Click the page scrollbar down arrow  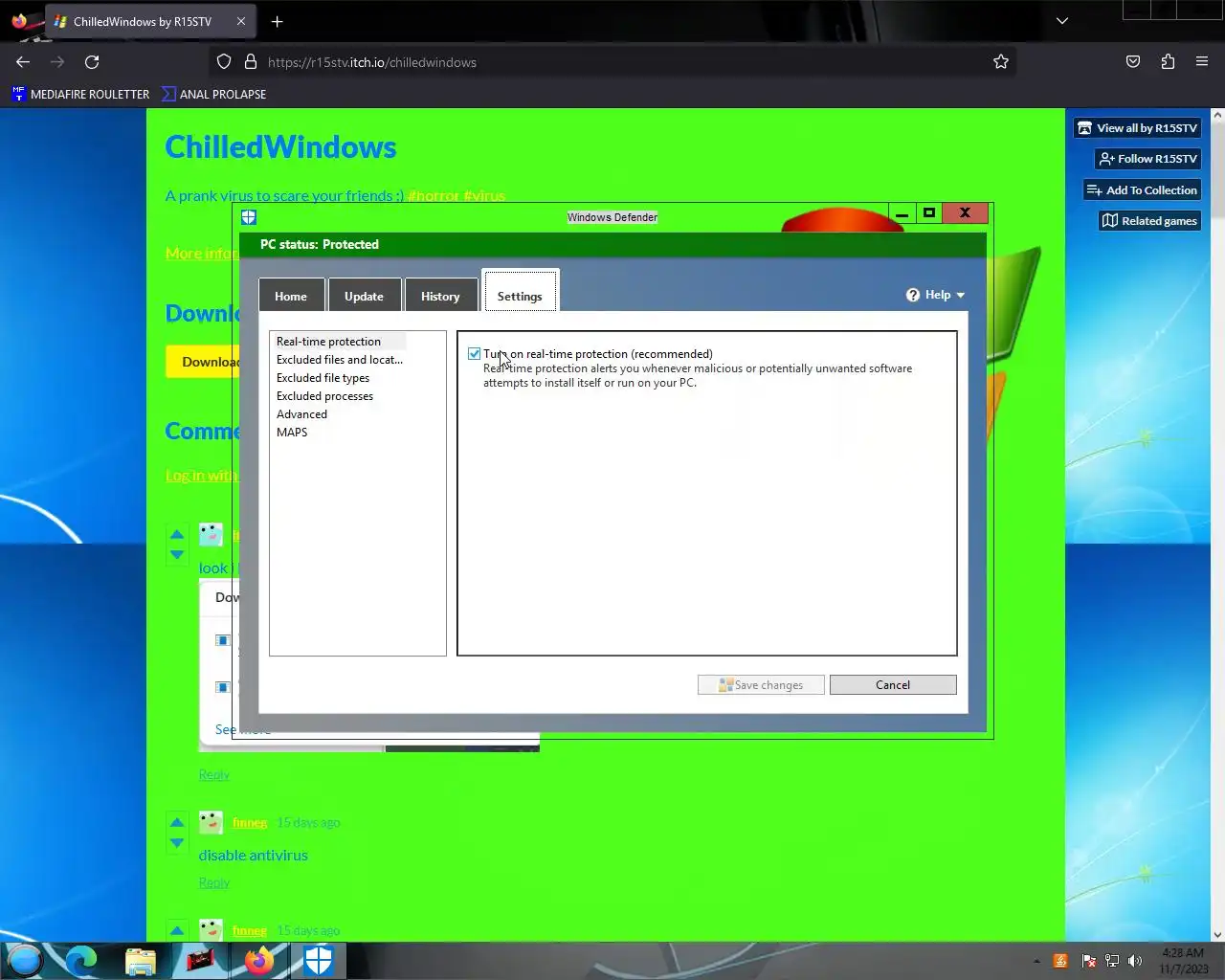pyautogui.click(x=1217, y=935)
